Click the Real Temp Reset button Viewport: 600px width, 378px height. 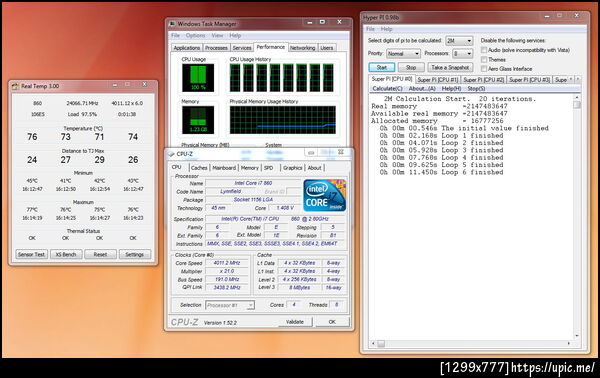pyautogui.click(x=100, y=254)
